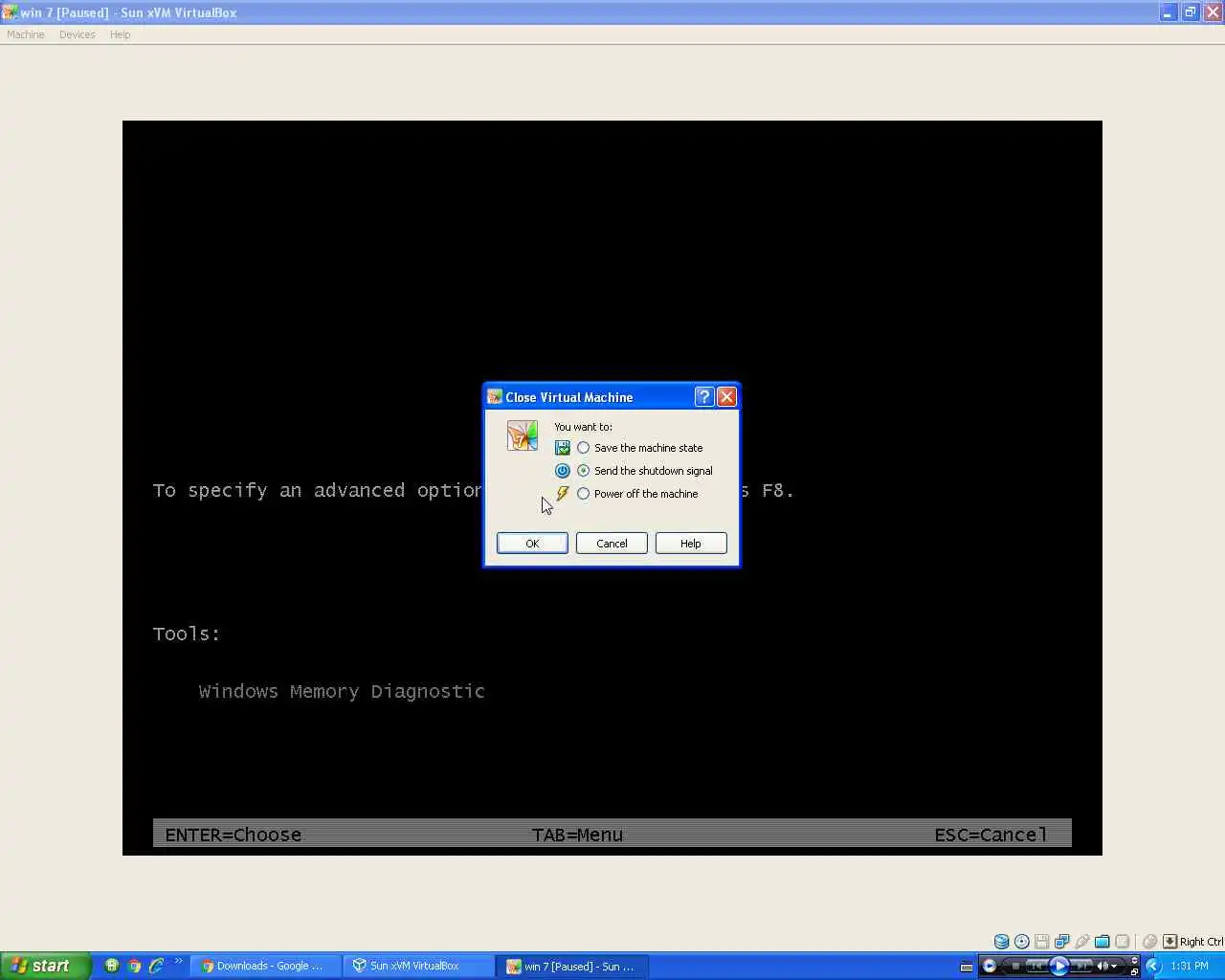Mute sound in Media Player taskbar toolbar
Image resolution: width=1225 pixels, height=980 pixels.
(1102, 967)
